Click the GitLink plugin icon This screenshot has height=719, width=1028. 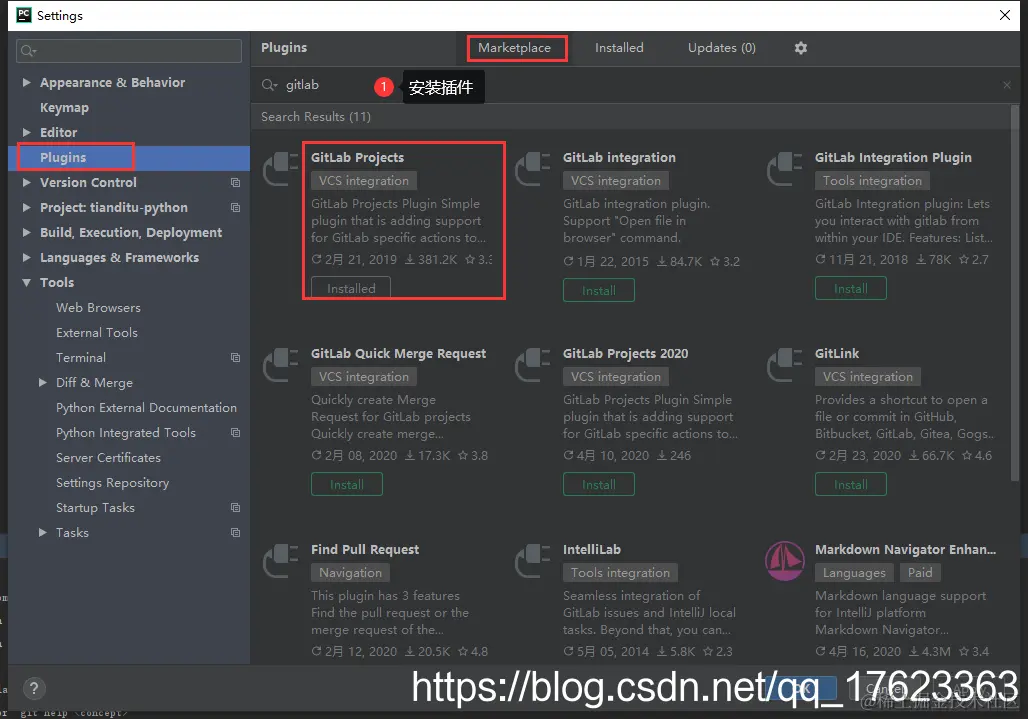[784, 365]
